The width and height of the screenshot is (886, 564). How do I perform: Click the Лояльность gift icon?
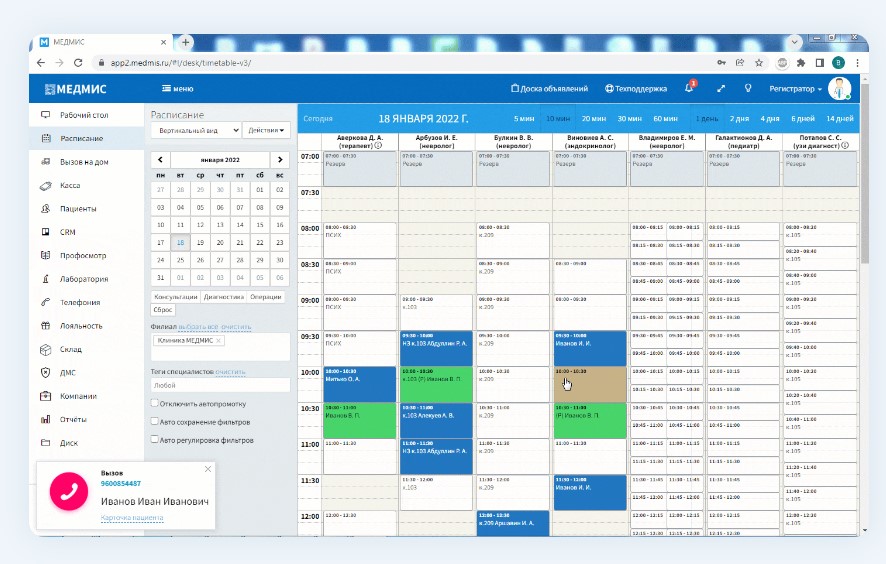(46, 326)
